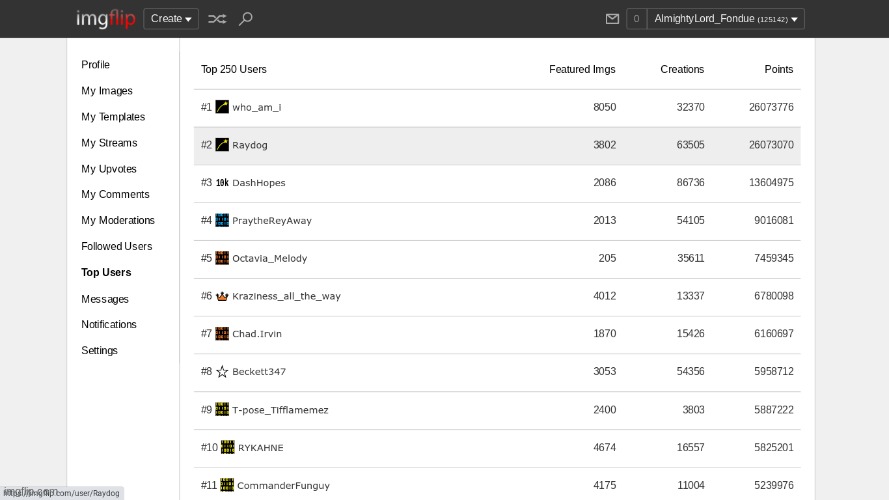The height and width of the screenshot is (500, 889).
Task: Click the yellow icon next to RYKAHNE
Action: coord(227,447)
